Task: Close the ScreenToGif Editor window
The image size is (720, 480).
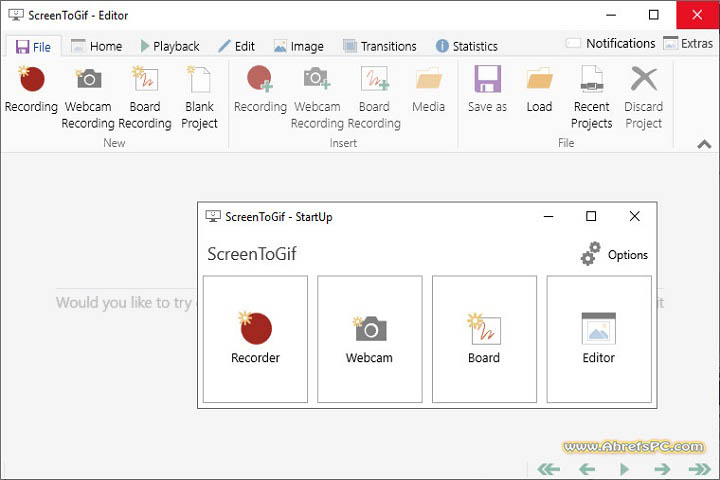Action: (x=697, y=15)
